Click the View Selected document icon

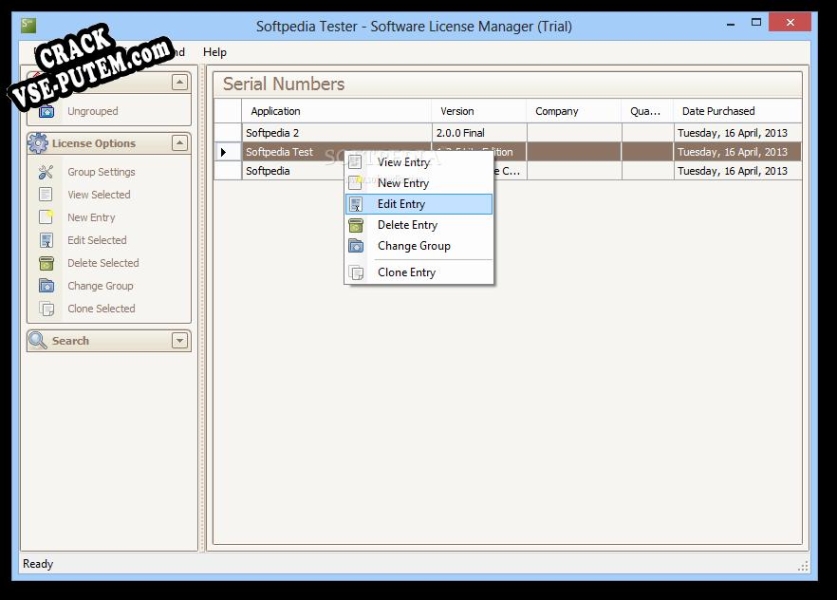(46, 194)
